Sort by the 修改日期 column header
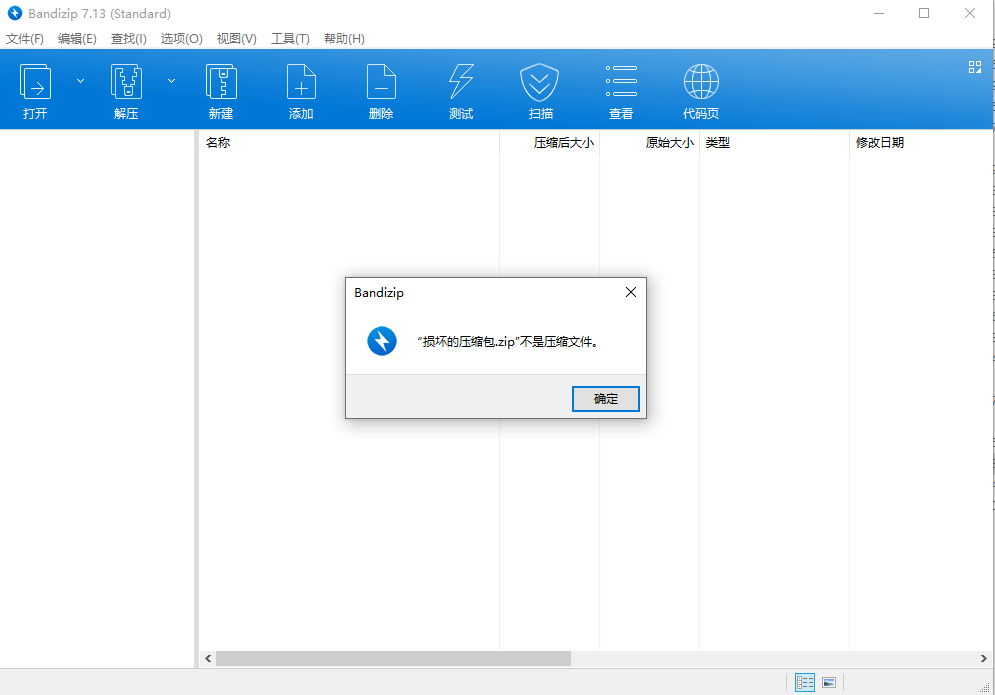 [920, 142]
